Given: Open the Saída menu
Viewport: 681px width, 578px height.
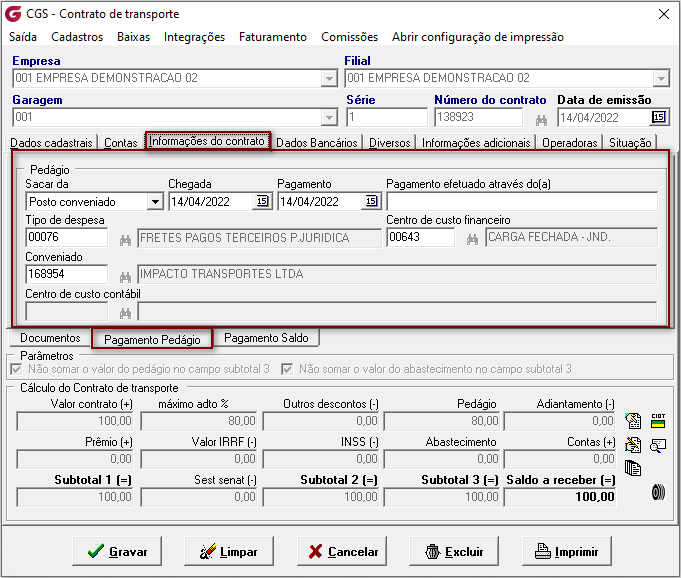Looking at the screenshot, I should 23,37.
